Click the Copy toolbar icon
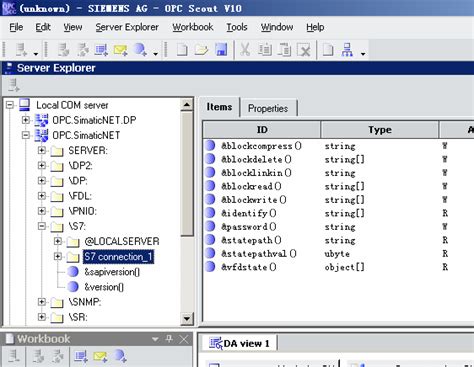The width and height of the screenshot is (474, 367). click(265, 50)
